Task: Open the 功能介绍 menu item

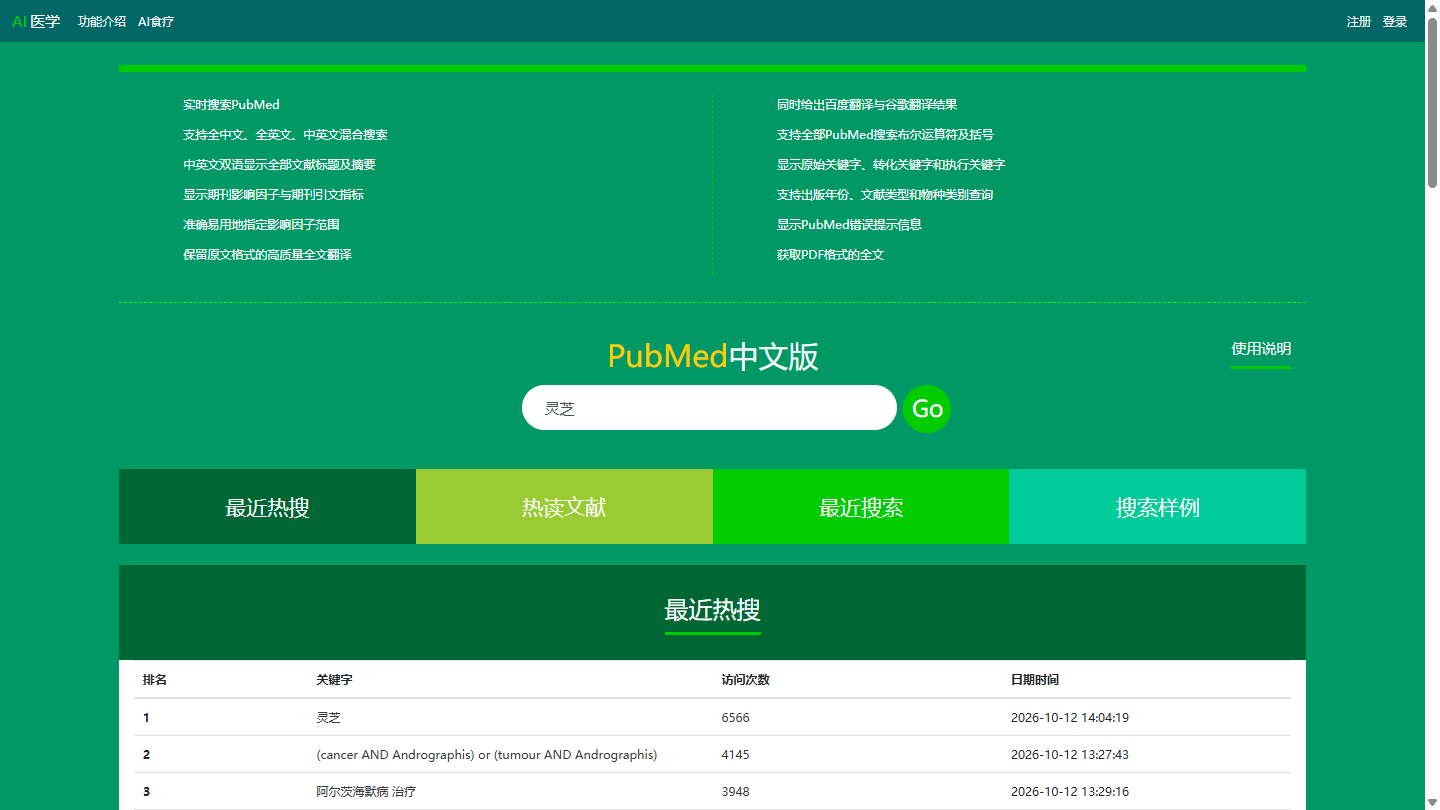Action: pyautogui.click(x=102, y=21)
